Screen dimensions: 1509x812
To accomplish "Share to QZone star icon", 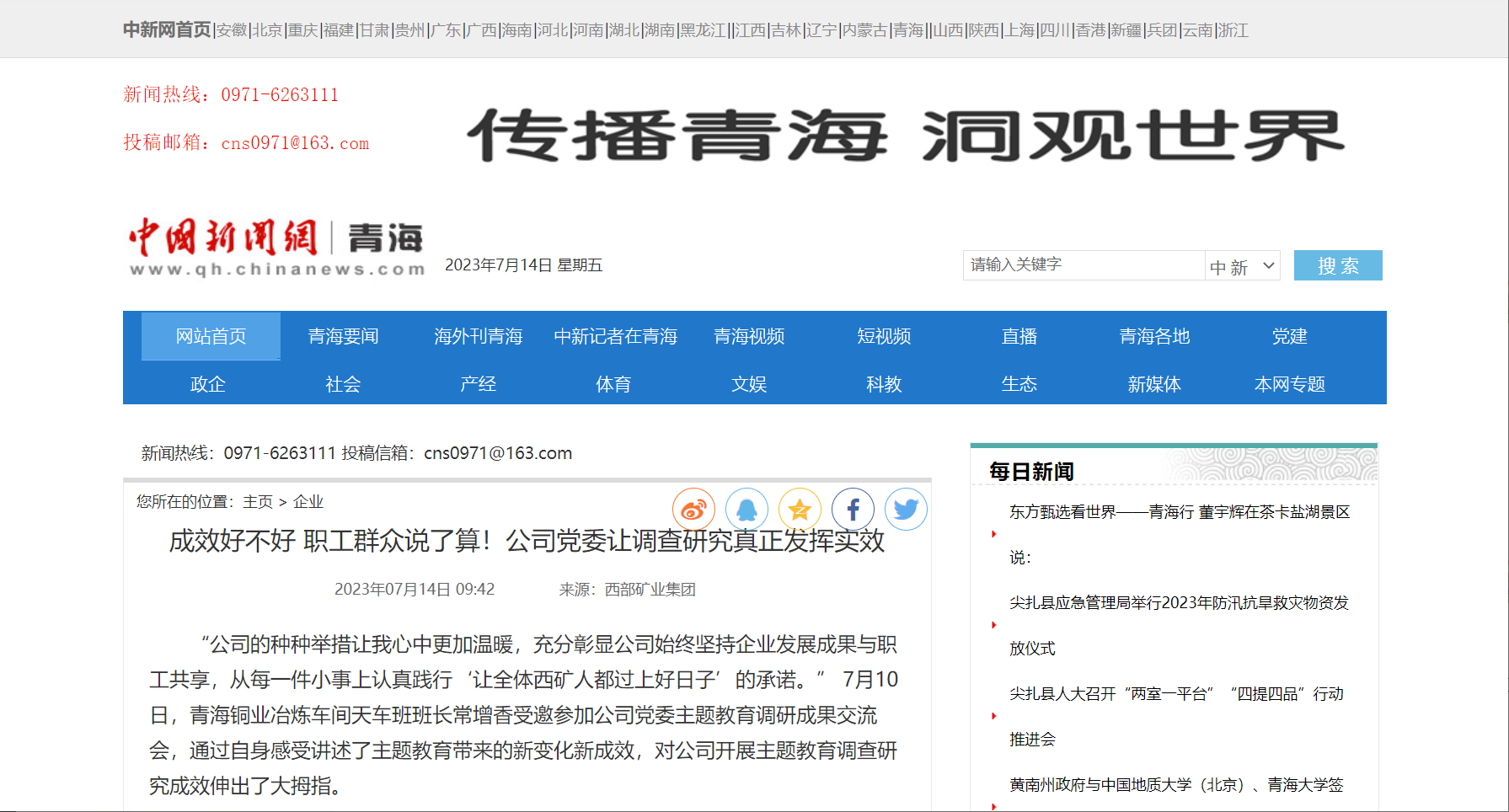I will tap(800, 510).
